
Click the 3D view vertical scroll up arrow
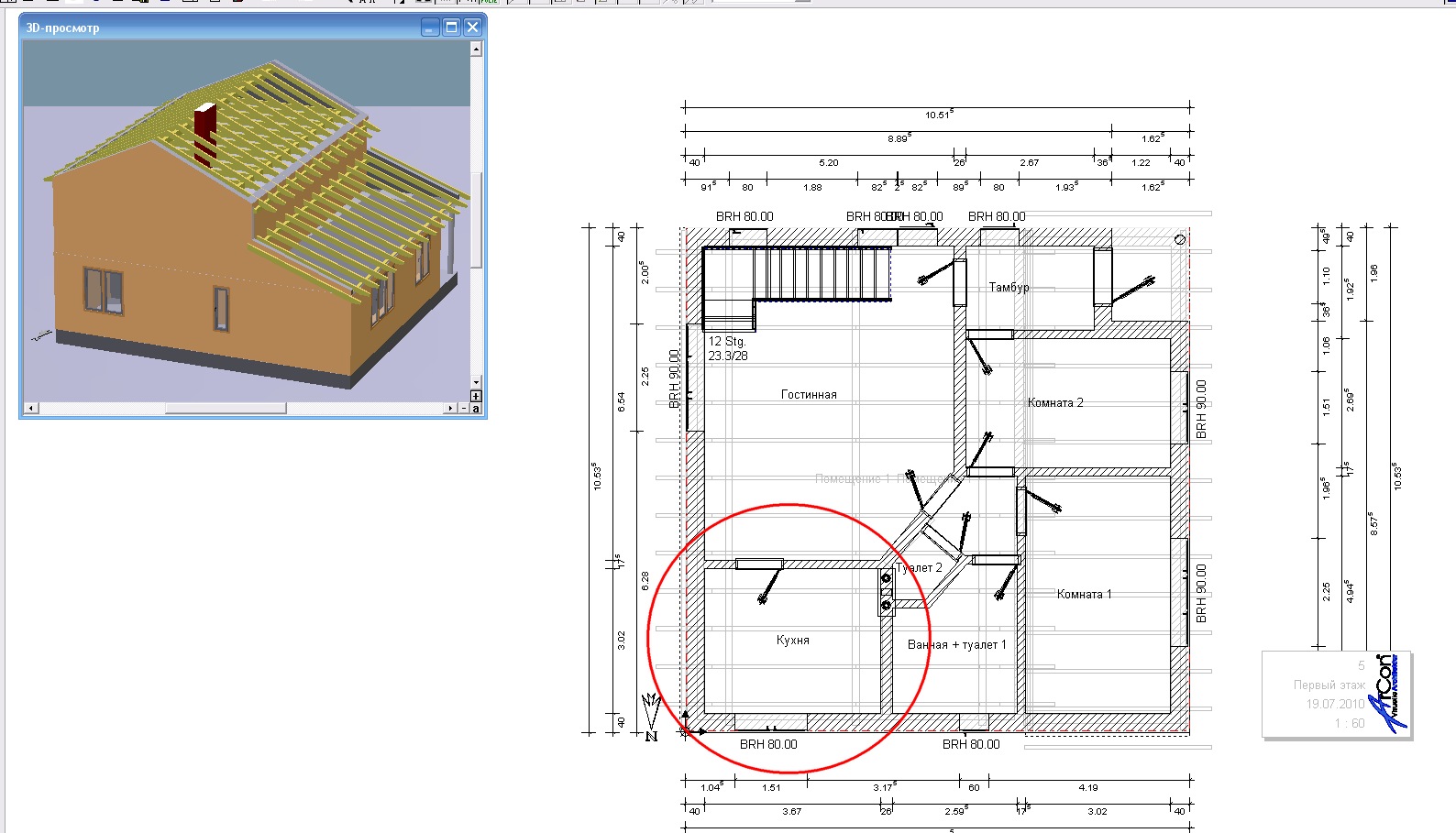pos(476,49)
